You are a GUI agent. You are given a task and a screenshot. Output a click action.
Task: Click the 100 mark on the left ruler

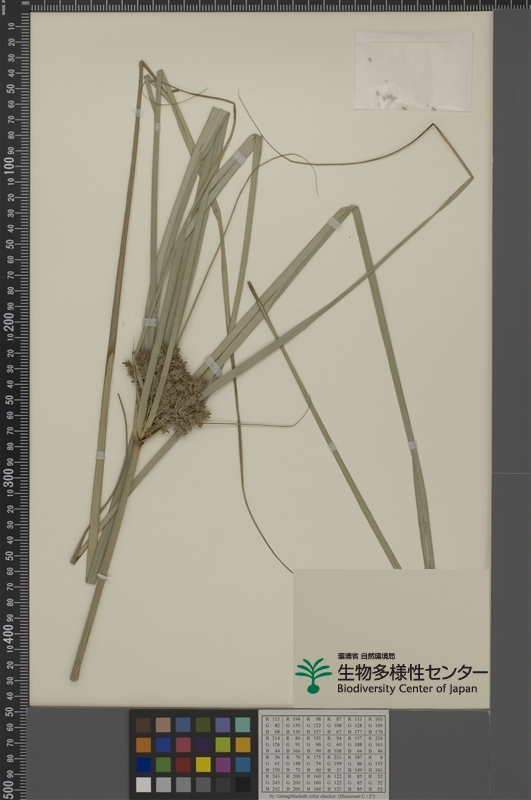coord(9,165)
